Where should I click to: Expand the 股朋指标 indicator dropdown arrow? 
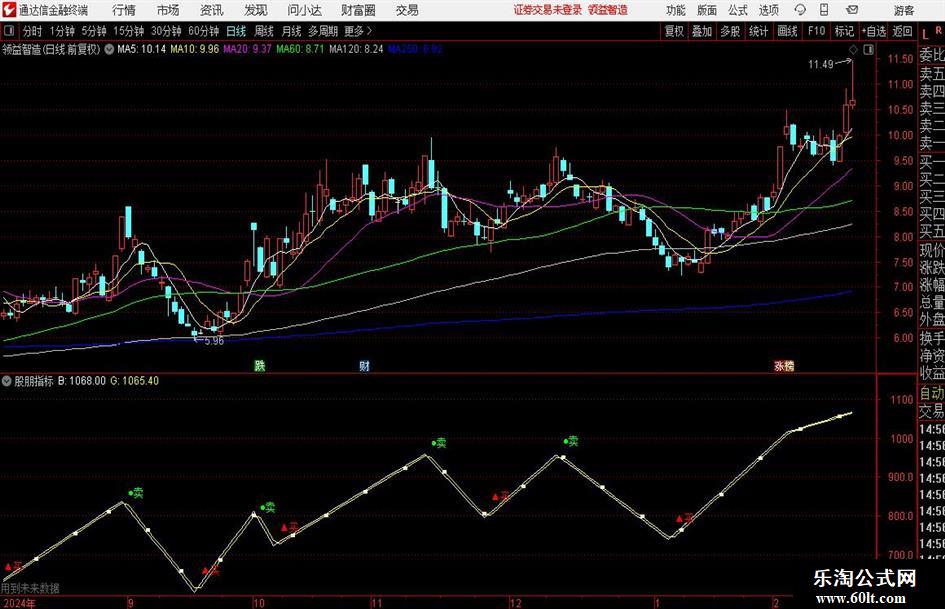(7, 381)
